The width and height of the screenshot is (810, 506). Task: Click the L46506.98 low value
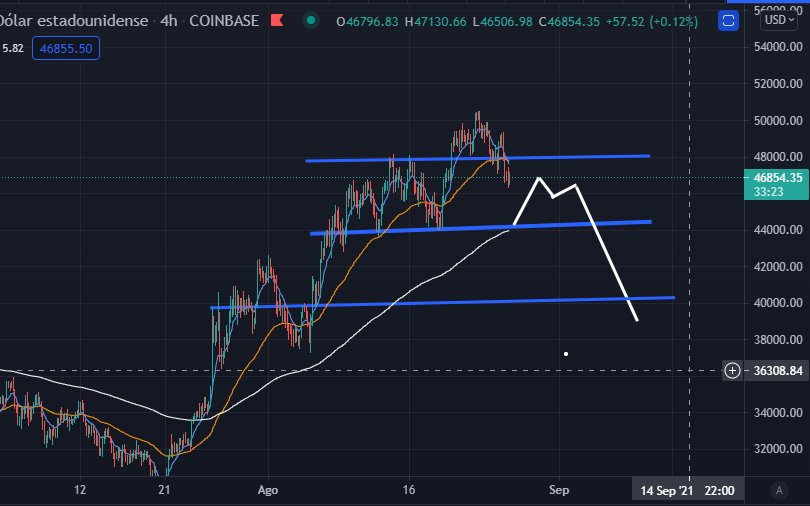[x=503, y=22]
